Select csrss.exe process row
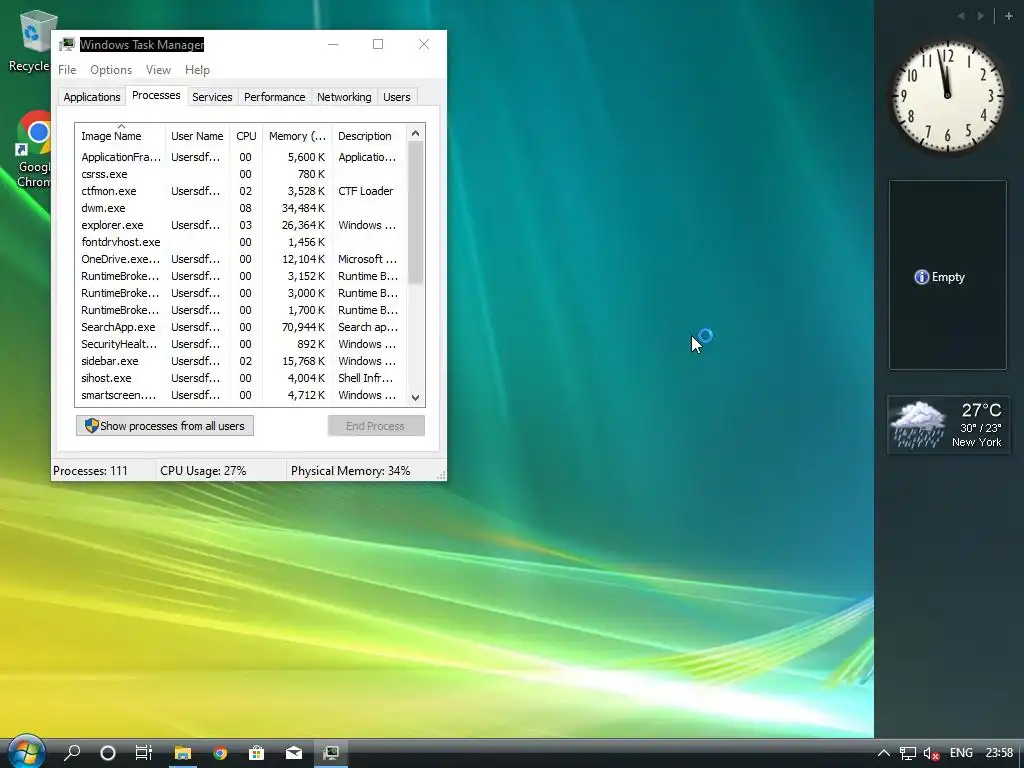The width and height of the screenshot is (1024, 768). [x=240, y=174]
